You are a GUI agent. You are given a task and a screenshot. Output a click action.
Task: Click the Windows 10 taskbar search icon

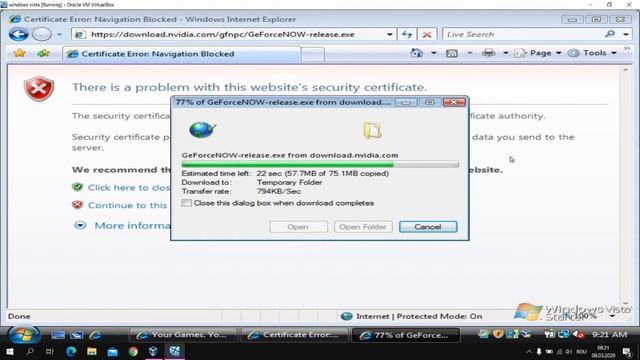(x=29, y=351)
